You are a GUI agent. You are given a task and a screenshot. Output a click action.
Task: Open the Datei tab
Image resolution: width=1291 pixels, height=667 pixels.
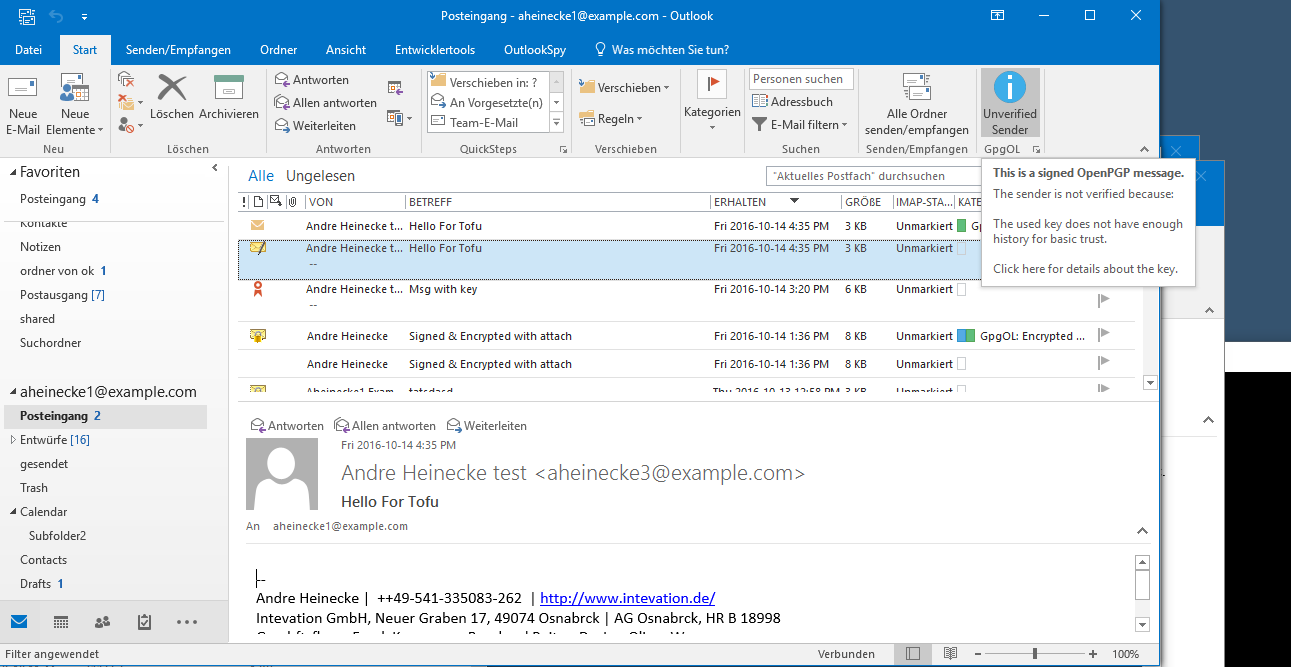[x=29, y=49]
